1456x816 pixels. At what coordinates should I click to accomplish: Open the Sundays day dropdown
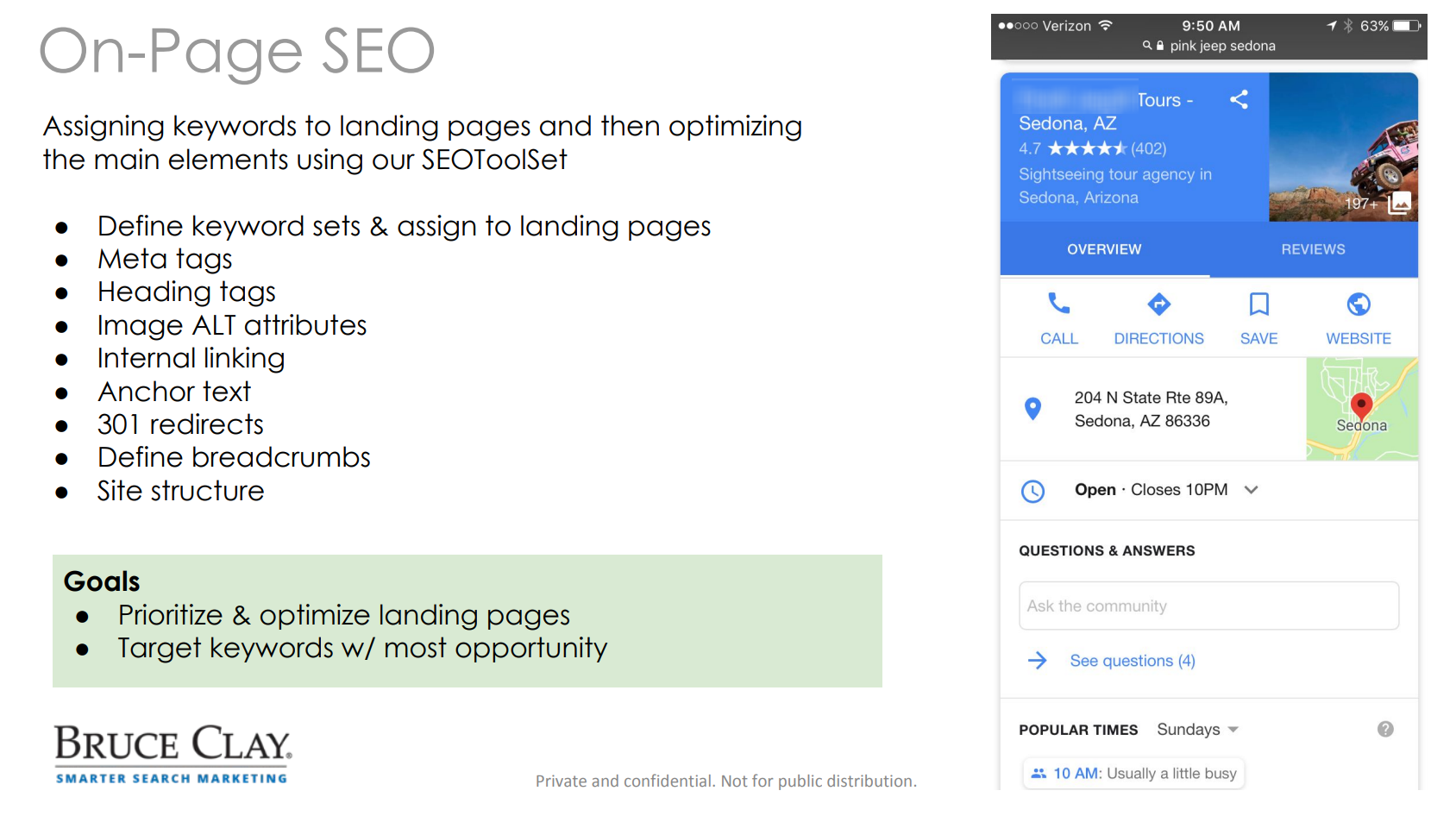(x=1197, y=730)
